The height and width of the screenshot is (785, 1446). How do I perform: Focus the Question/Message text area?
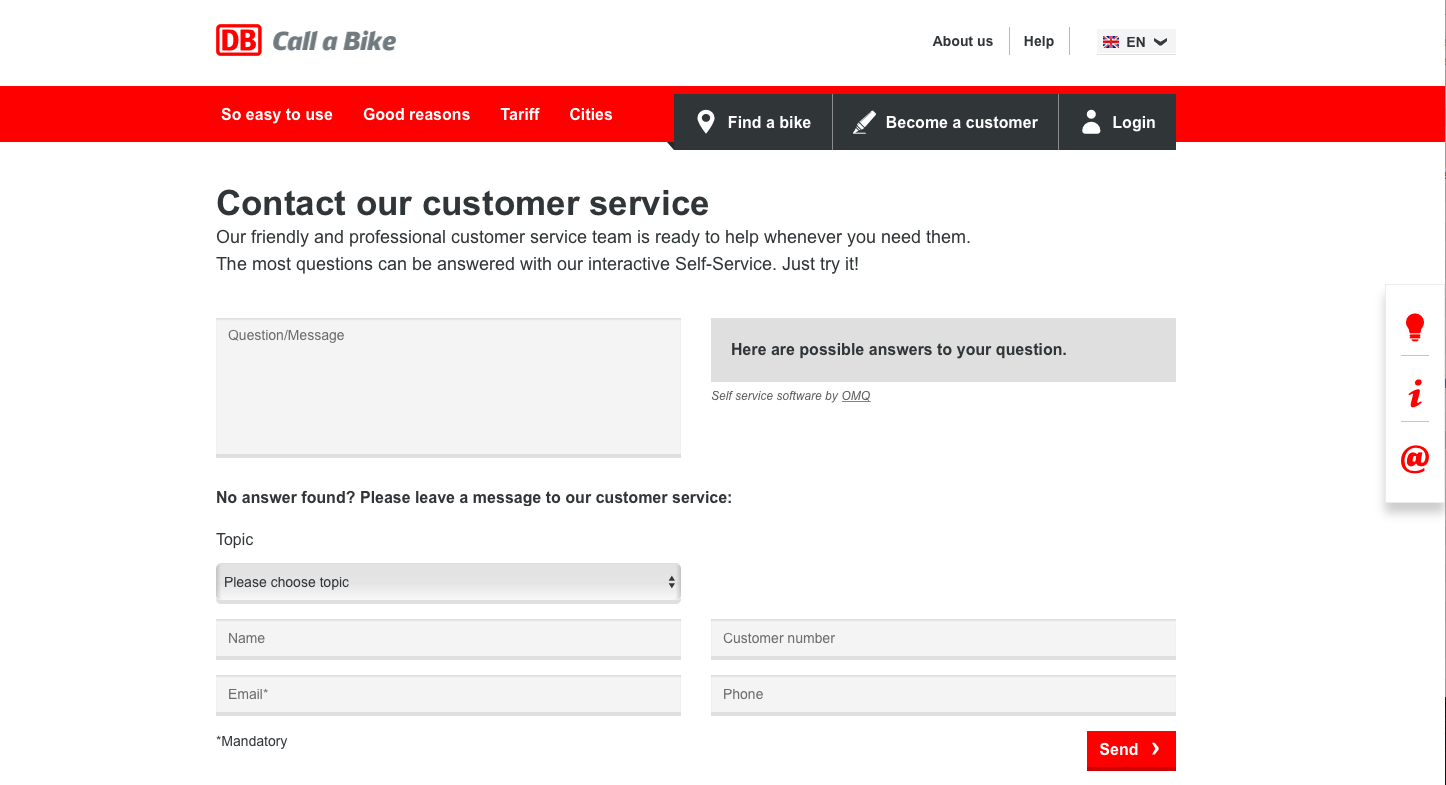pyautogui.click(x=448, y=388)
